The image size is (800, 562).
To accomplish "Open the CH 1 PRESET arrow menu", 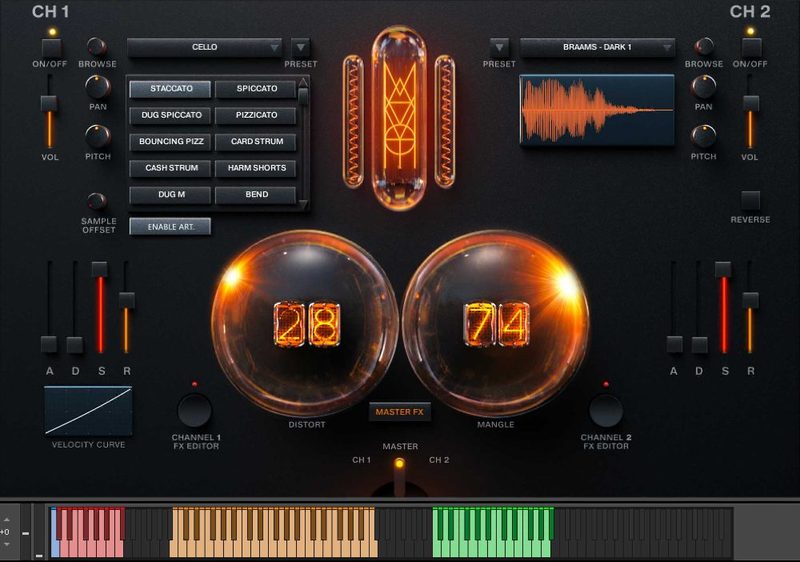I will click(x=301, y=47).
